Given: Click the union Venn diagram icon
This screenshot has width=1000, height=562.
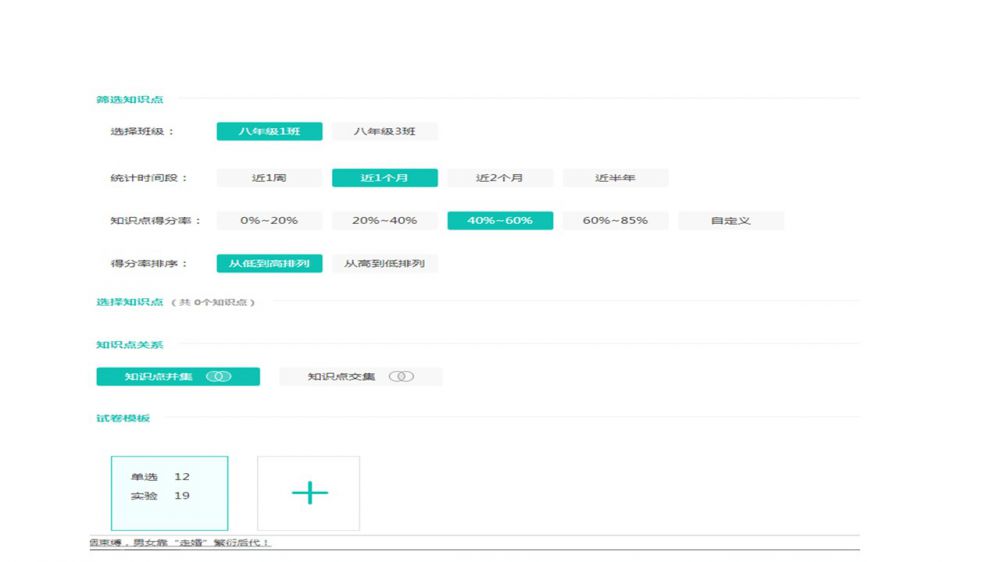Looking at the screenshot, I should pos(219,377).
